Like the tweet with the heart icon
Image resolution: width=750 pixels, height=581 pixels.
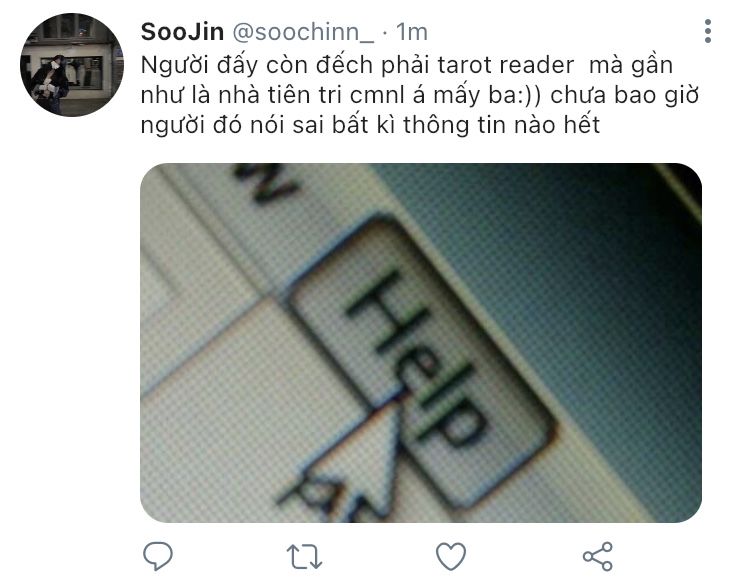(x=451, y=557)
